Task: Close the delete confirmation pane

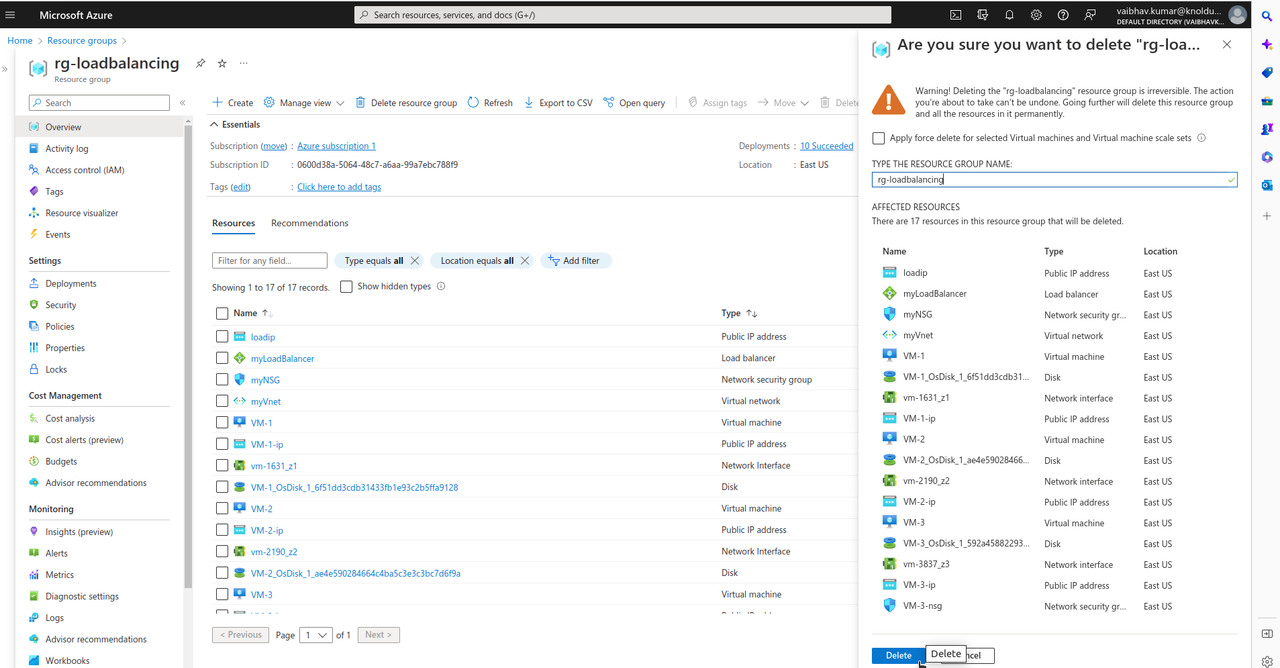Action: [1227, 45]
